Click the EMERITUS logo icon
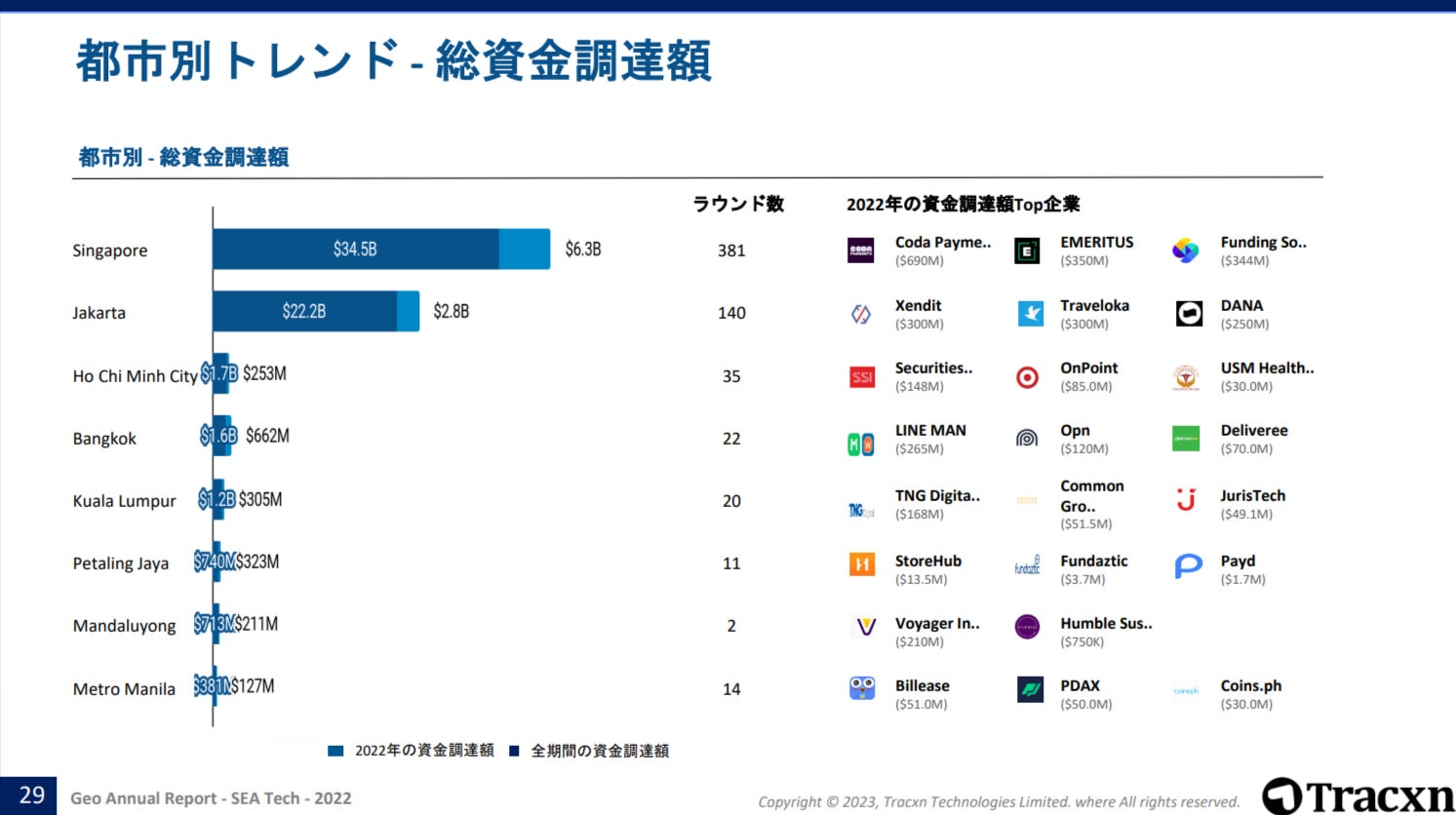Image resolution: width=1456 pixels, height=815 pixels. 1027,251
